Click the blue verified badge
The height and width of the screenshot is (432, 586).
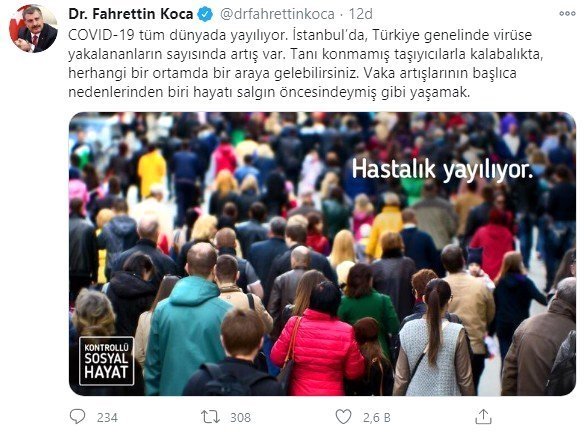pyautogui.click(x=205, y=14)
